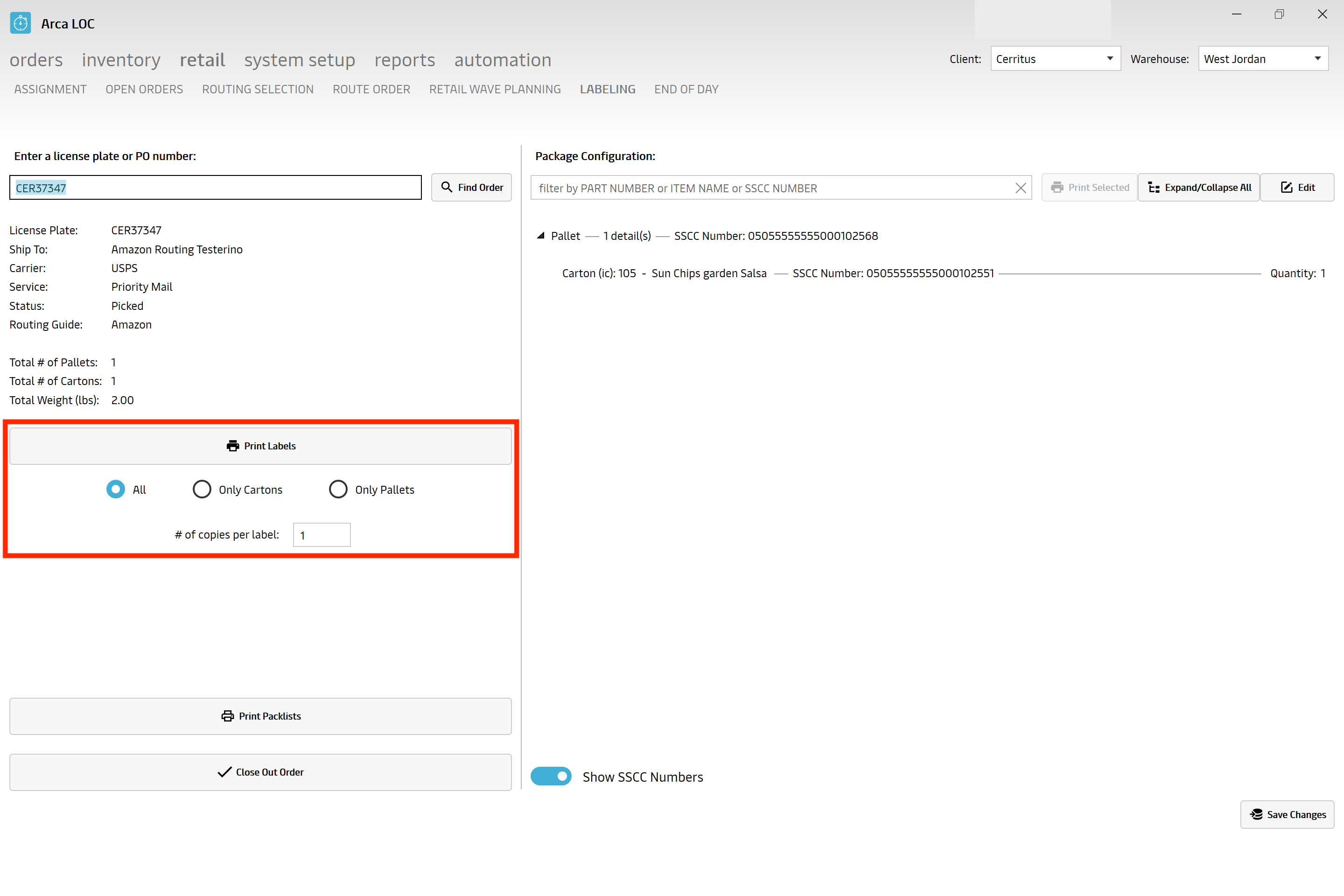
Task: Click the Carrier value USPS
Action: point(124,268)
